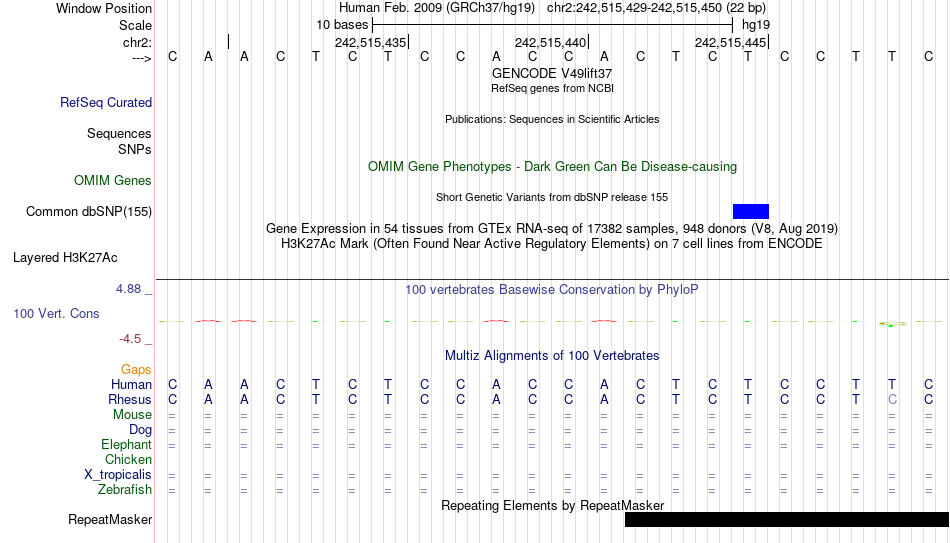Click the X_tropicalis species row label
Viewport: 950px width, 543px height.
(x=118, y=475)
